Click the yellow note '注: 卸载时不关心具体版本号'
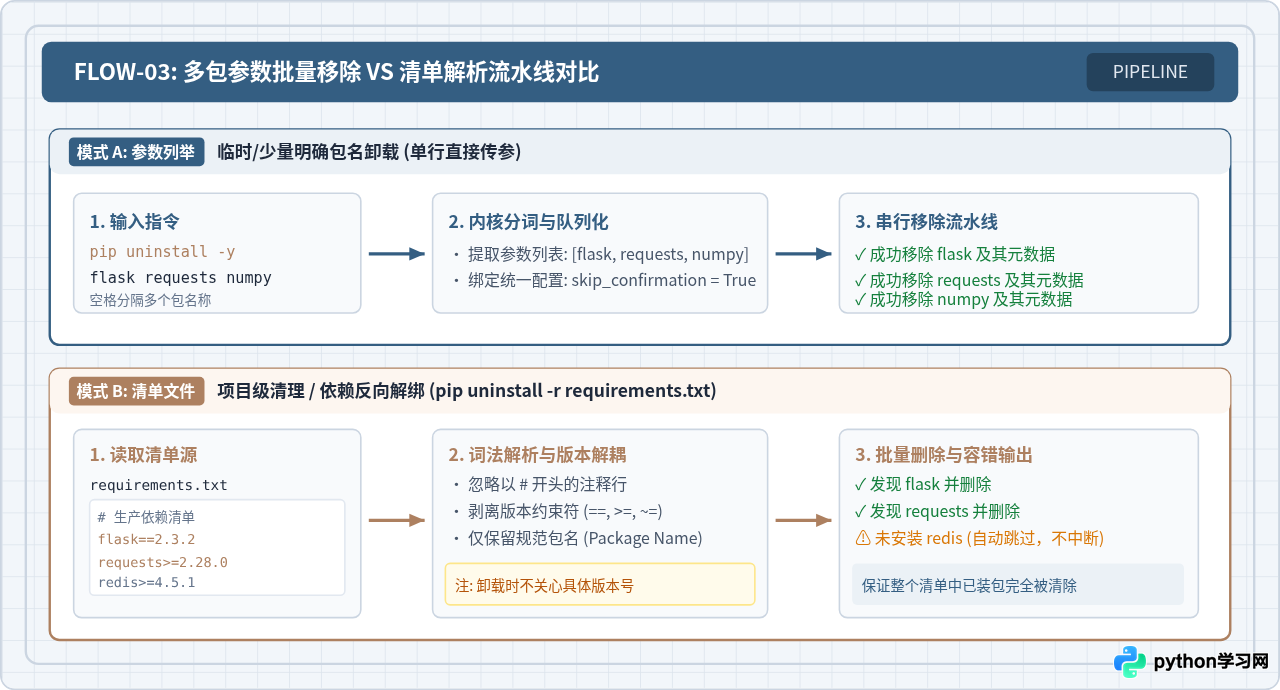1280x690 pixels. click(600, 585)
